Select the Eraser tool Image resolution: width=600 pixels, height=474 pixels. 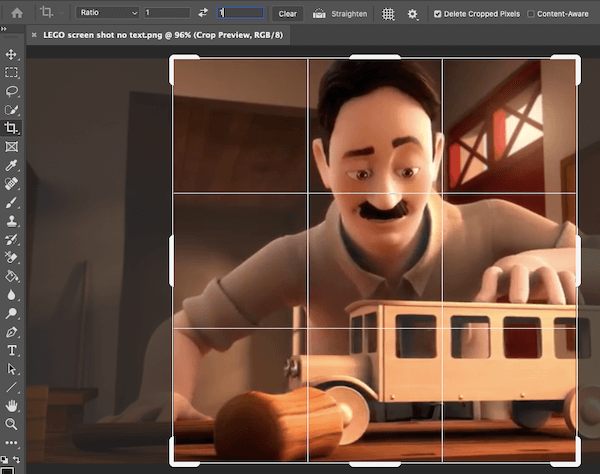(11, 258)
